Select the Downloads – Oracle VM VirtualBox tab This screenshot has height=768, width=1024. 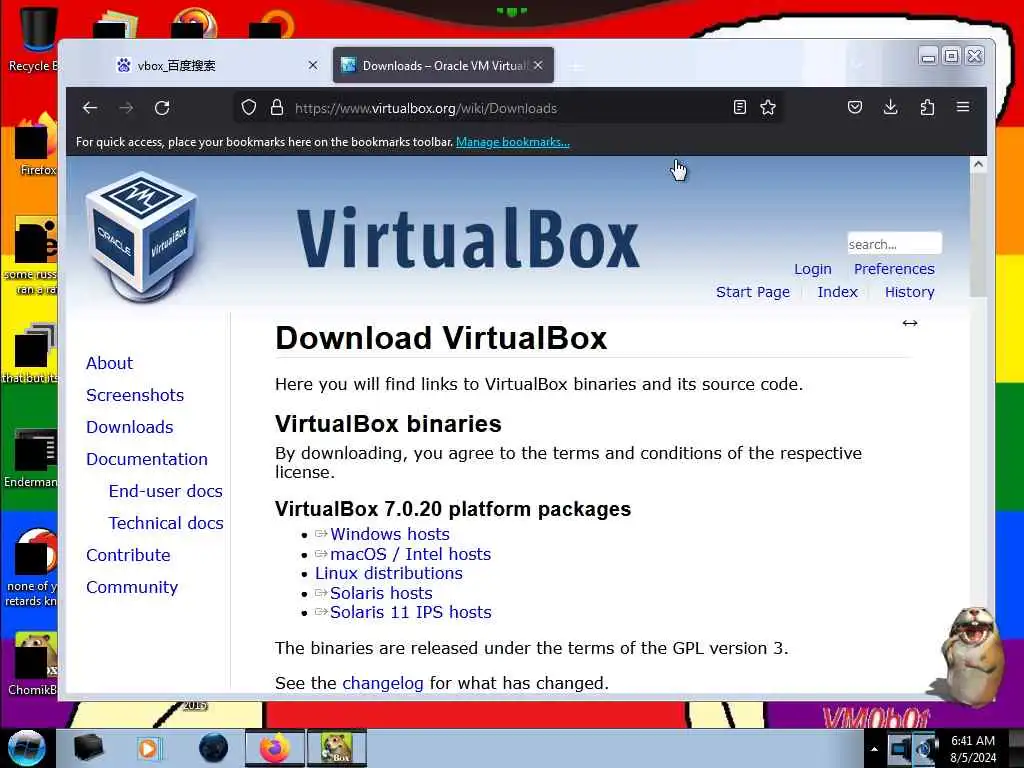(x=443, y=65)
